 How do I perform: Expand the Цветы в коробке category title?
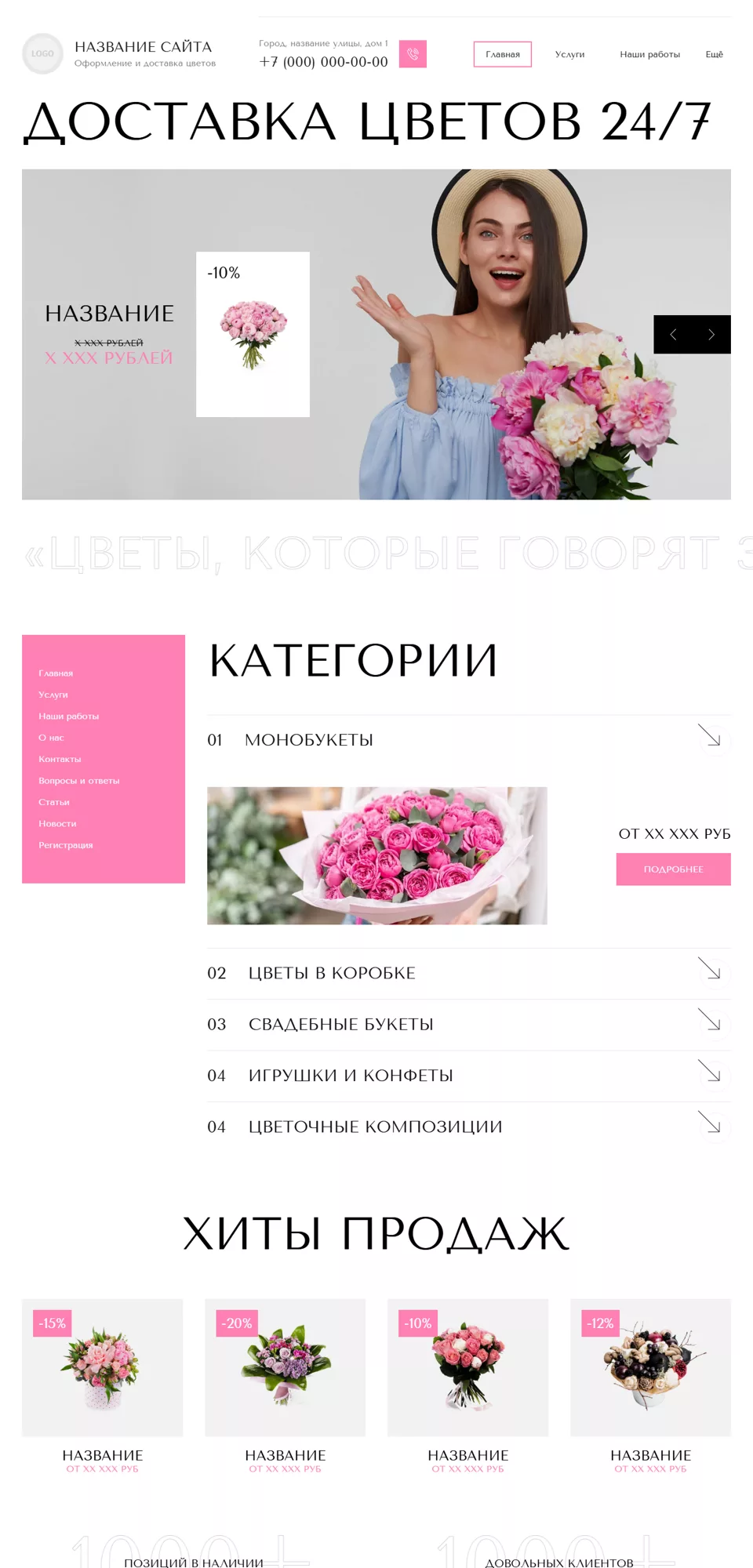(x=332, y=973)
